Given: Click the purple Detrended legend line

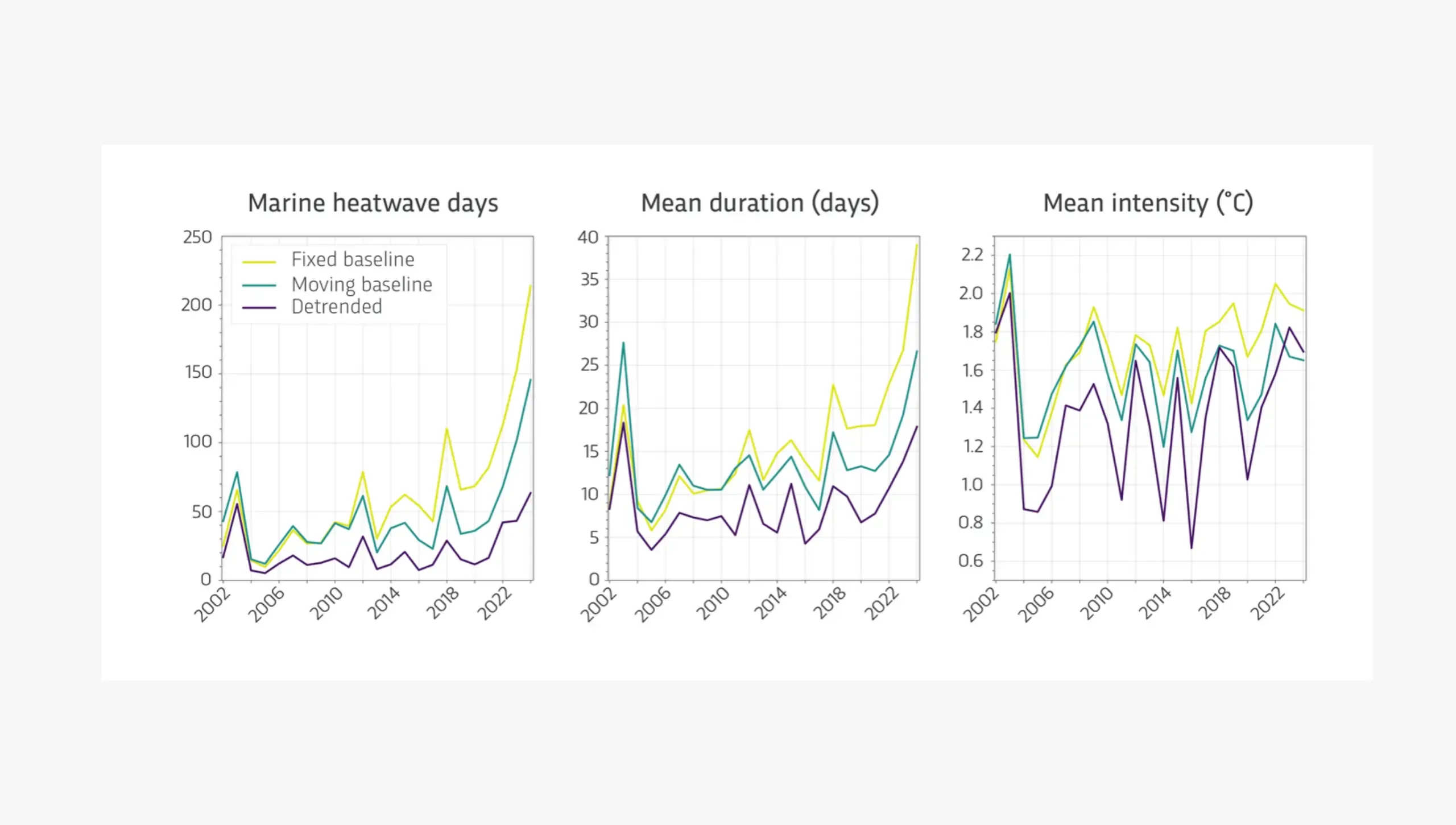Looking at the screenshot, I should pyautogui.click(x=259, y=308).
